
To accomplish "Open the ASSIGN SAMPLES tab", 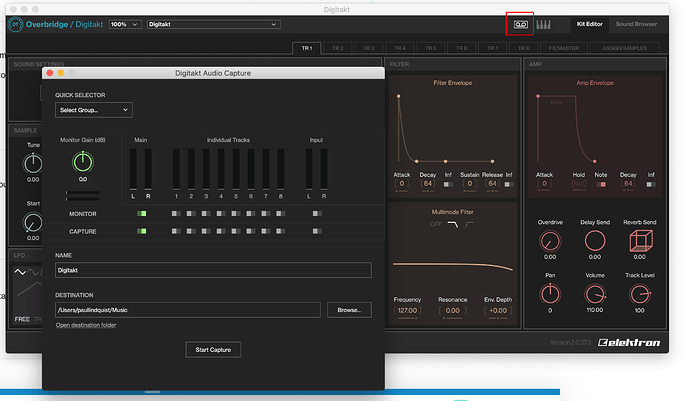I will coord(624,48).
